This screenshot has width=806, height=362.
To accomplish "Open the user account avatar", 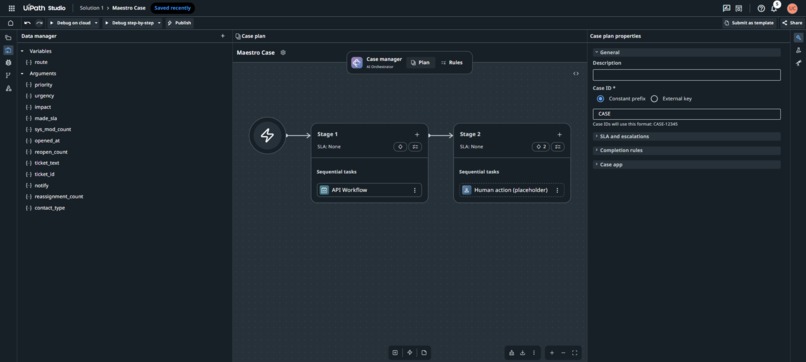I will click(x=792, y=8).
